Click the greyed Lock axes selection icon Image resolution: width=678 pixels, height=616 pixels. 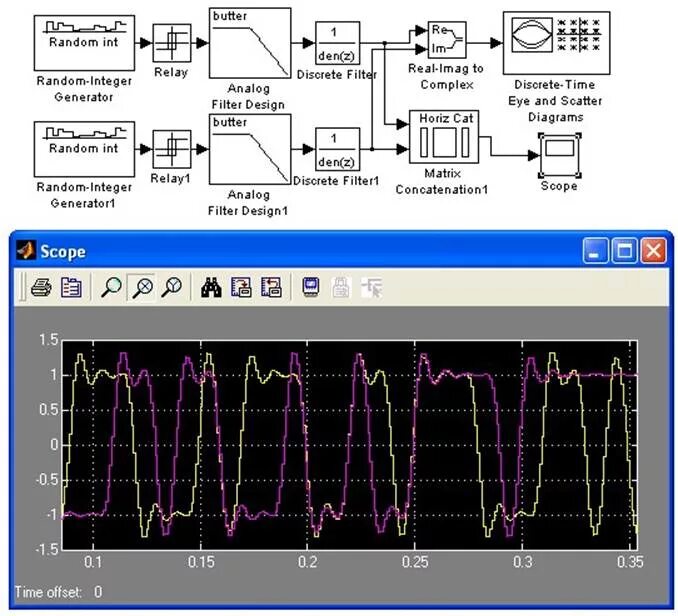pyautogui.click(x=341, y=287)
